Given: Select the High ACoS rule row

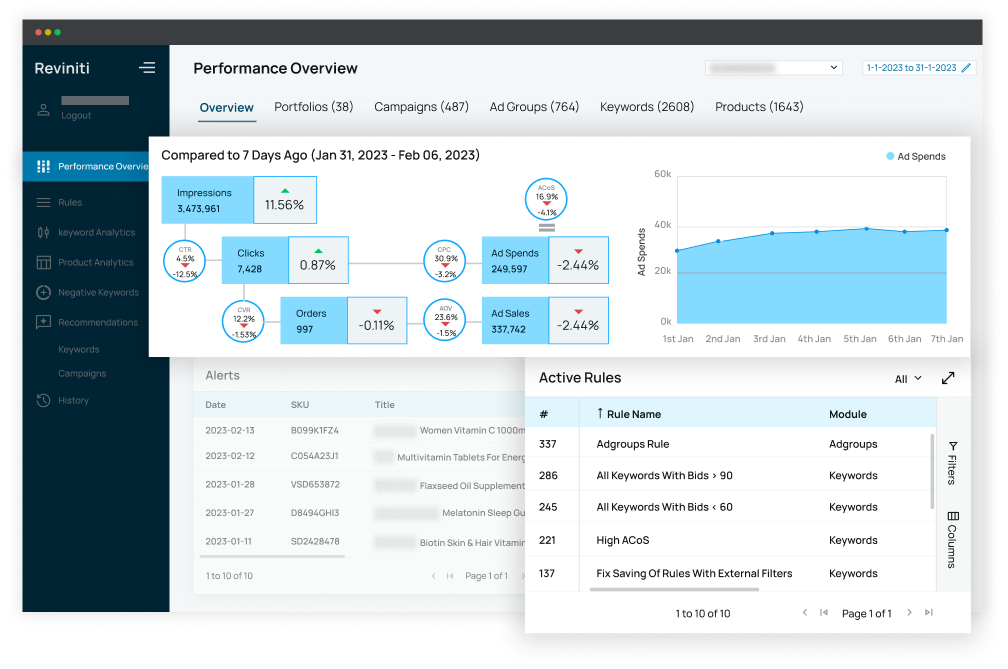Looking at the screenshot, I should point(730,540).
